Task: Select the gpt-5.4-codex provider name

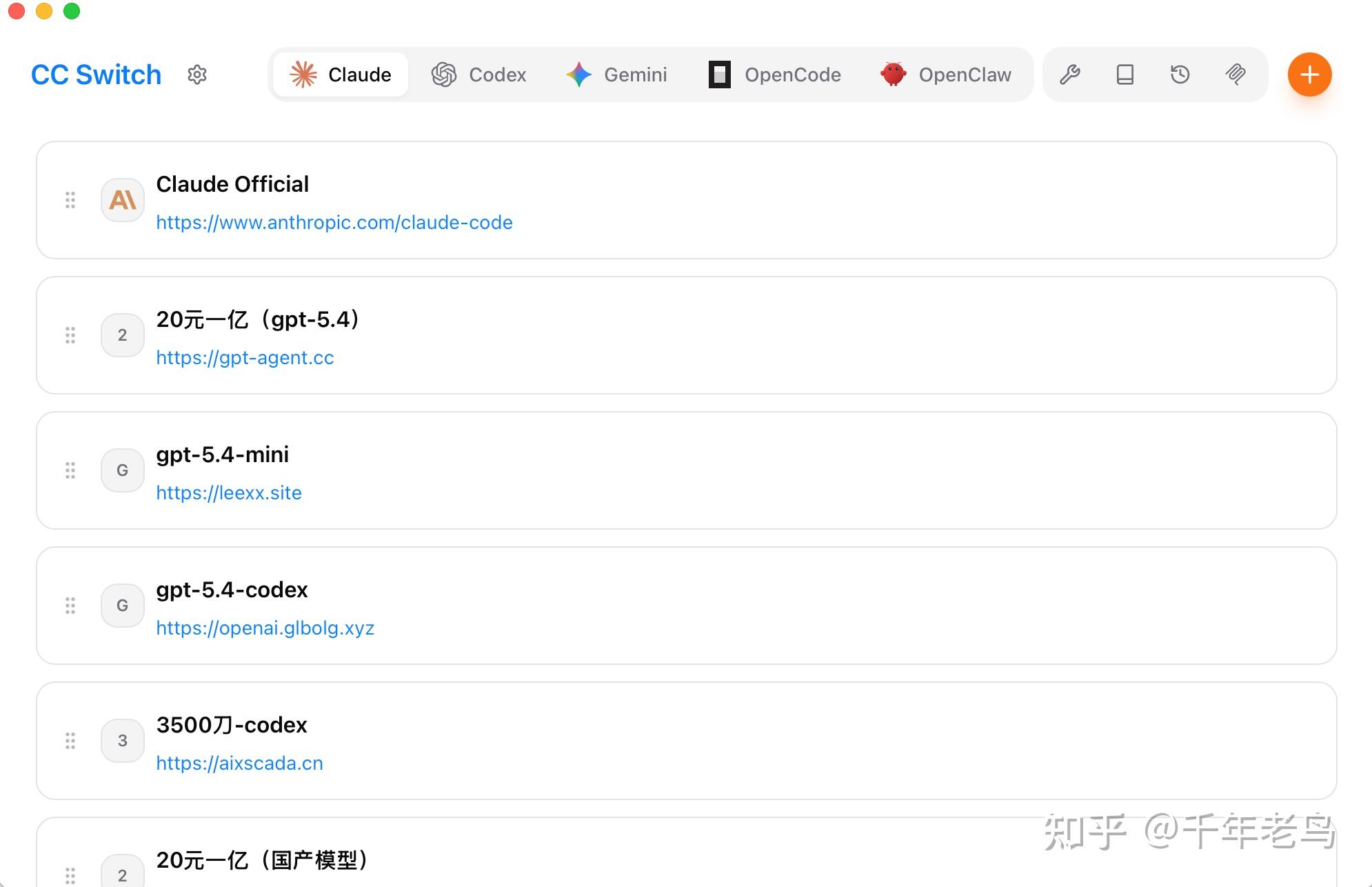Action: [x=232, y=590]
